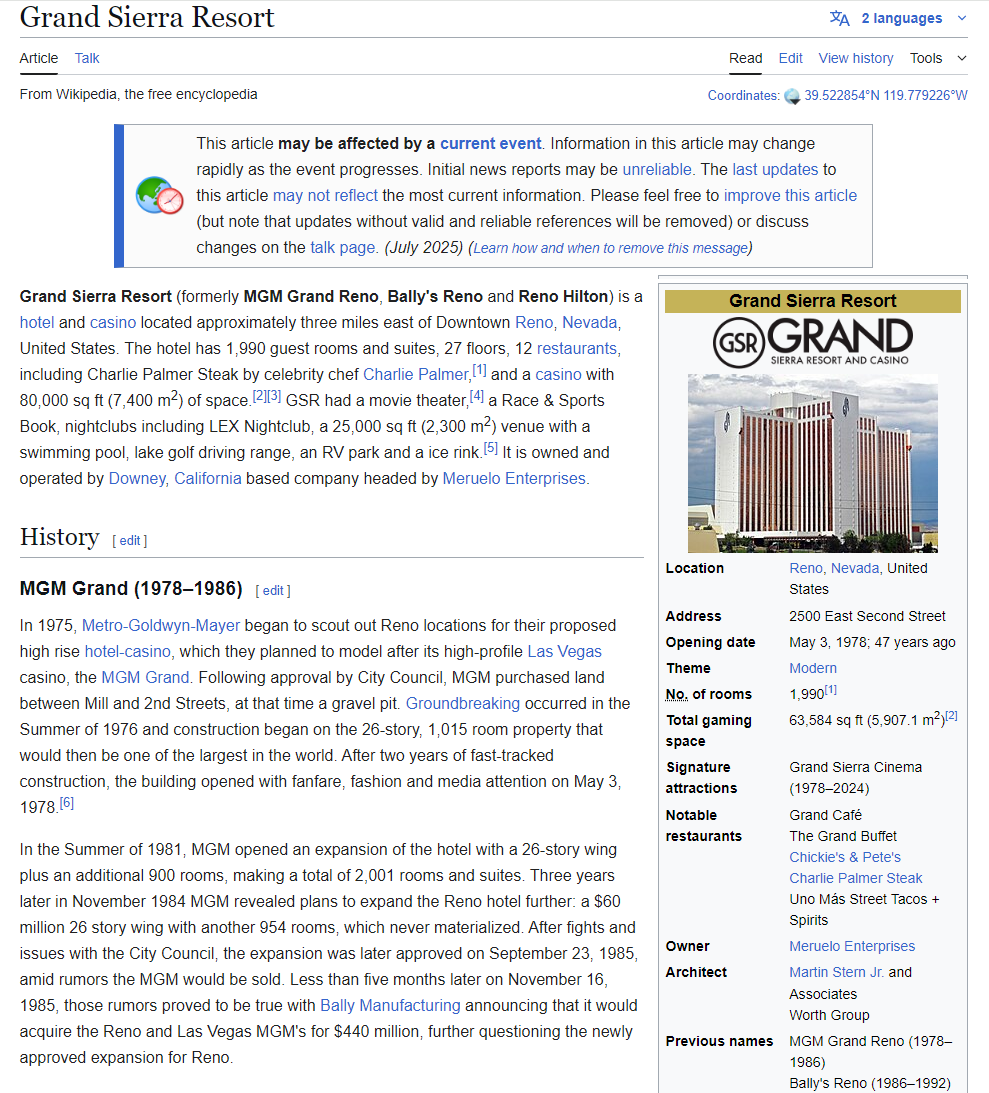Follow the Downey link
Viewport: 989px width, 1093px height.
[137, 479]
